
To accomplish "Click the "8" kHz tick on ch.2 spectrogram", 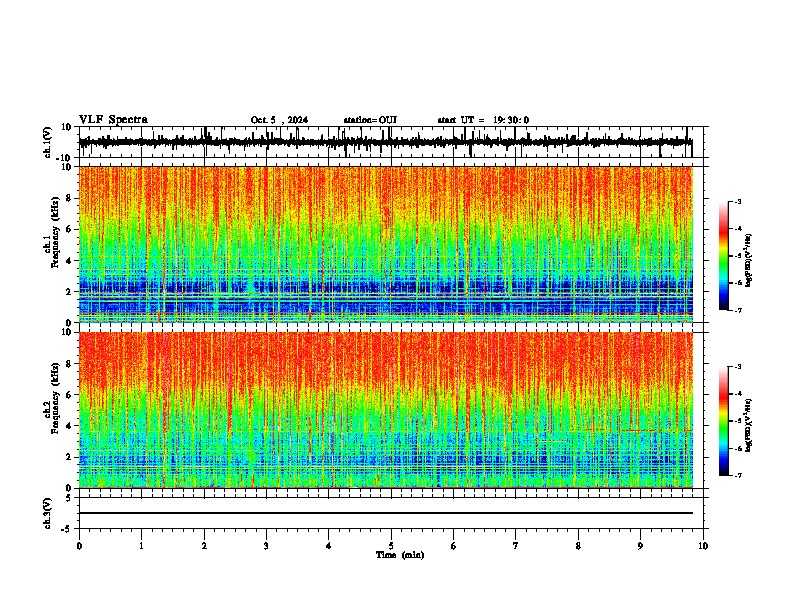I will 70,364.
